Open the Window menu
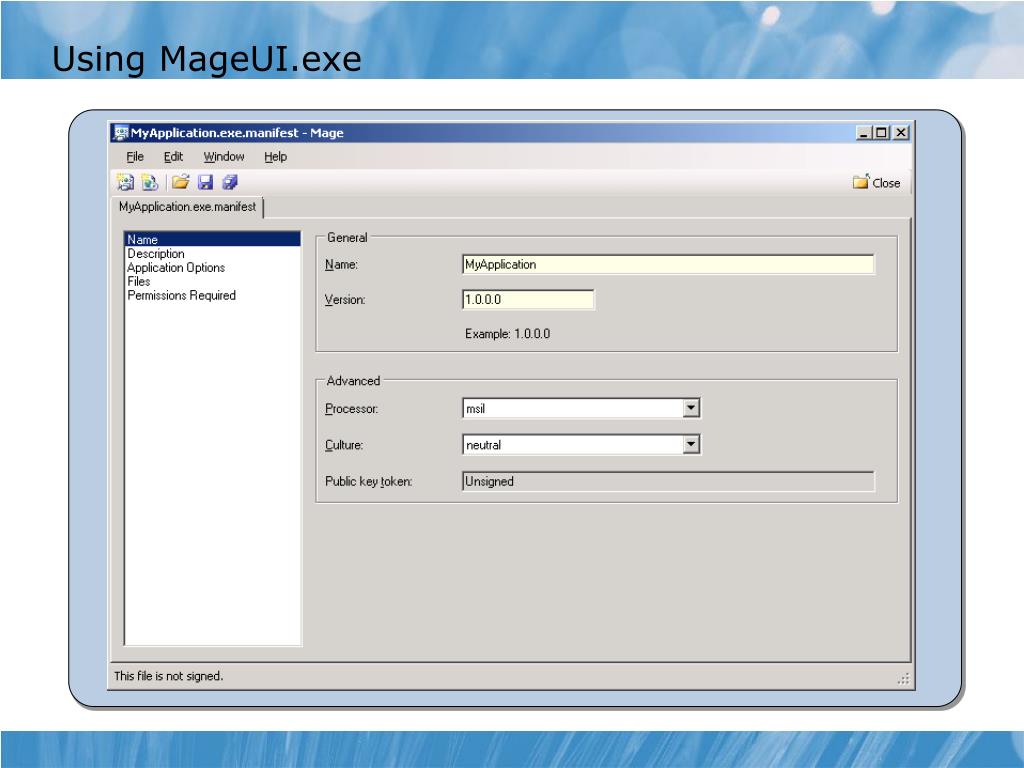The height and width of the screenshot is (768, 1024). tap(223, 157)
